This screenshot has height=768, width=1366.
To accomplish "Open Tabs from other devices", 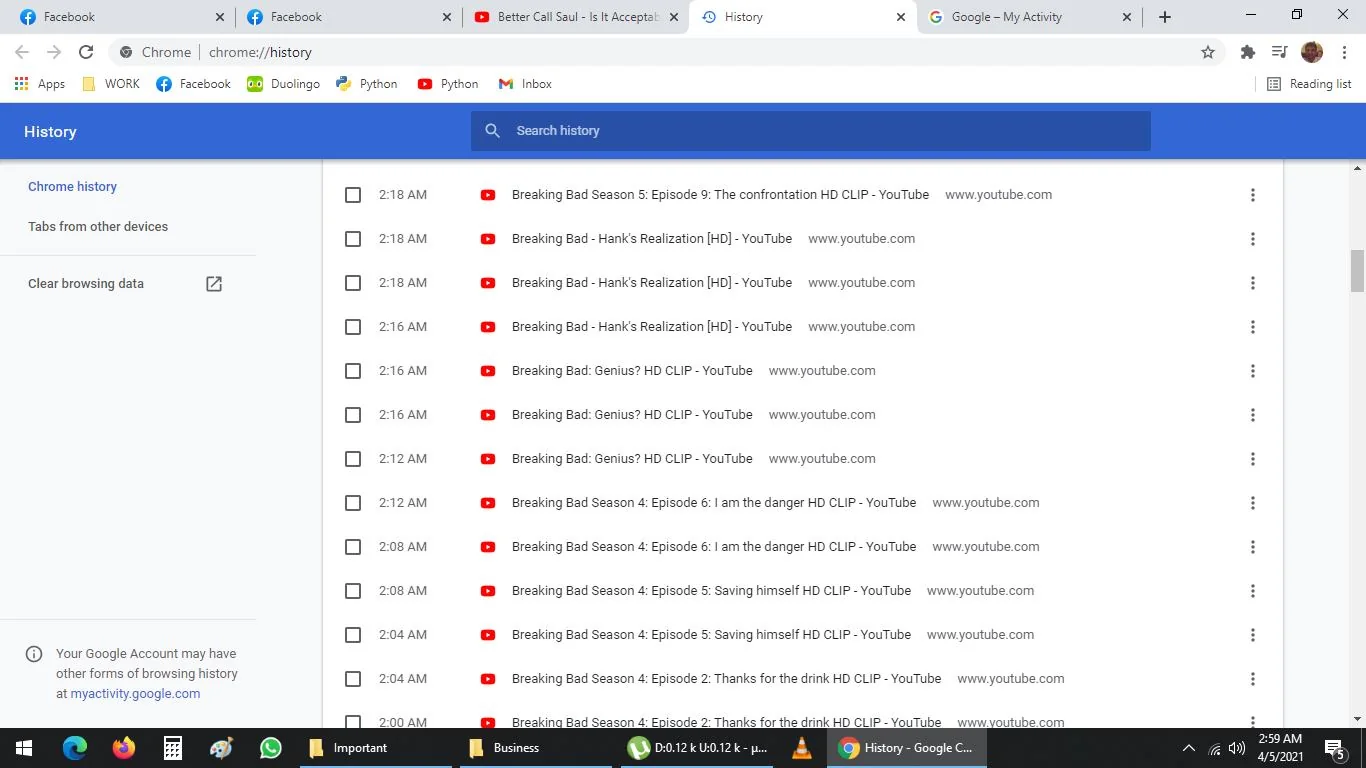I will 98,227.
